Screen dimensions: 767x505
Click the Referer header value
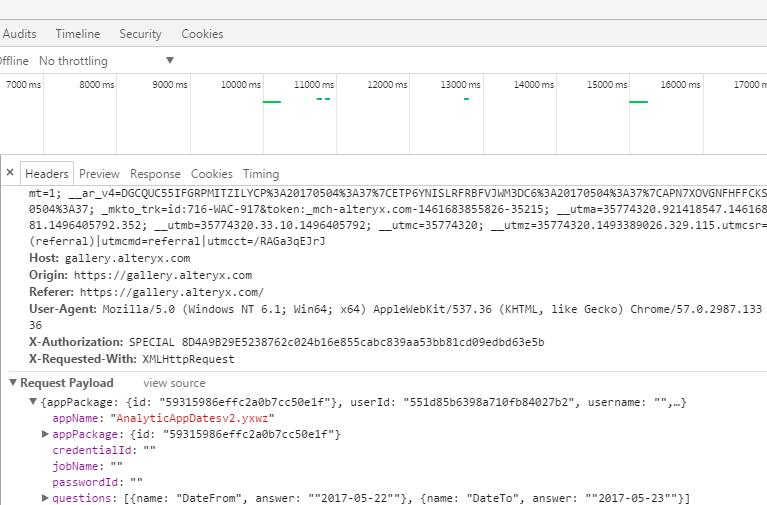(x=172, y=292)
